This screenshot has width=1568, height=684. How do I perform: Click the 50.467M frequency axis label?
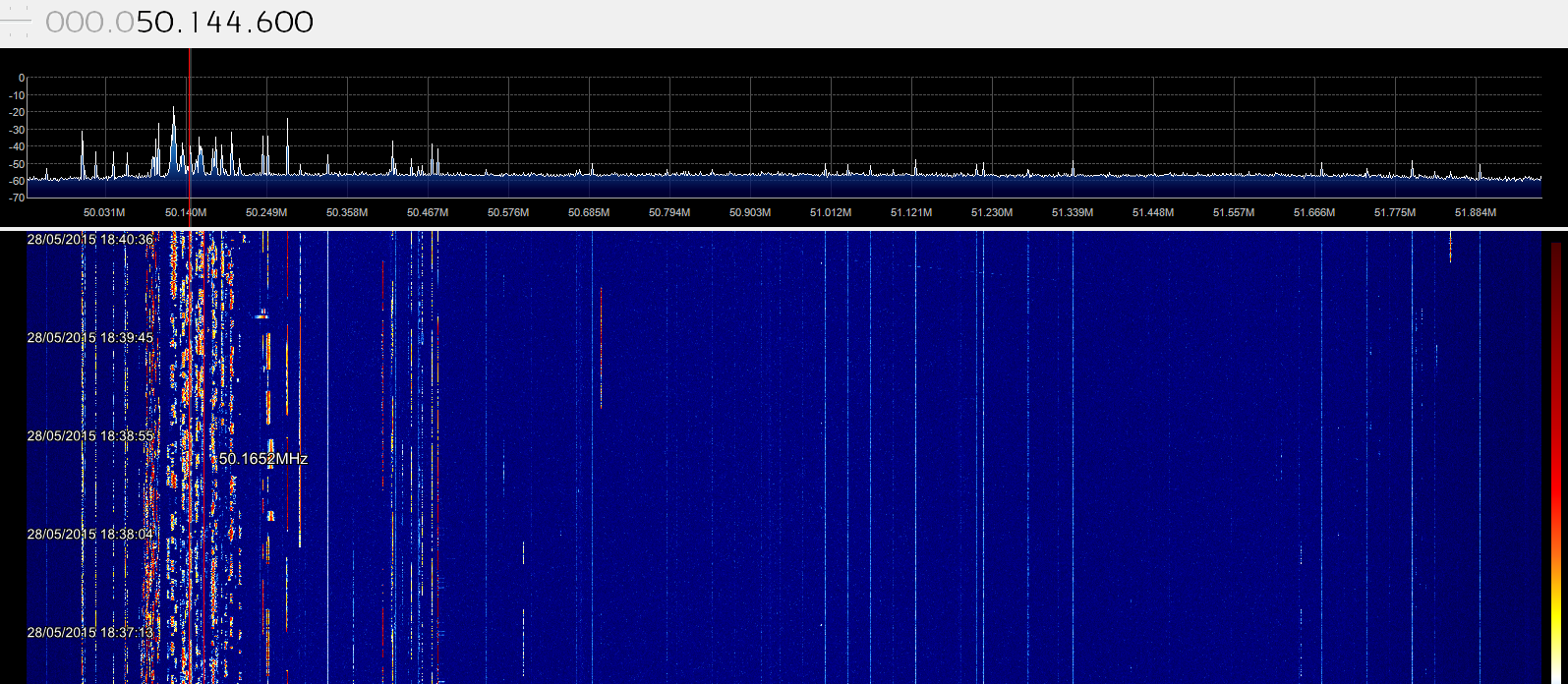pos(427,212)
